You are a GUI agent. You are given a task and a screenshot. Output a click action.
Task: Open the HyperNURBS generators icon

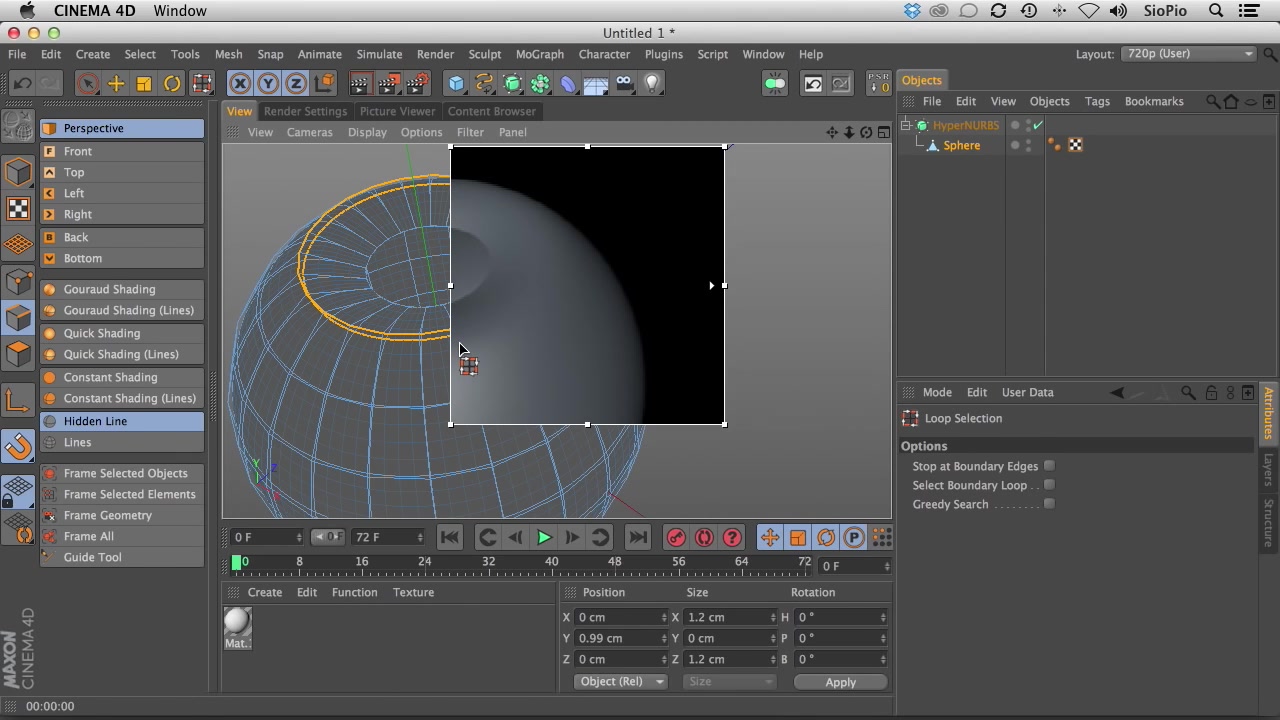[513, 84]
